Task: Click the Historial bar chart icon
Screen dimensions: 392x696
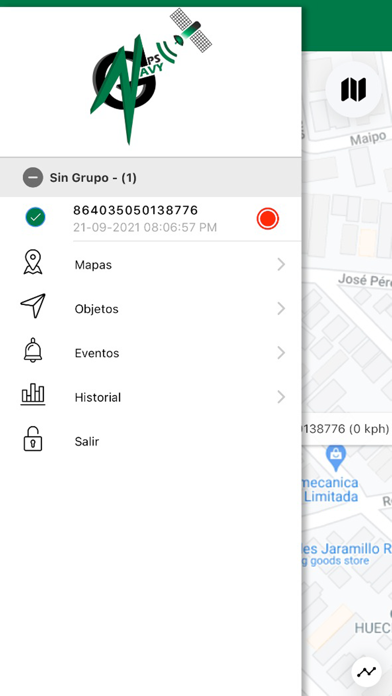Action: tap(33, 394)
